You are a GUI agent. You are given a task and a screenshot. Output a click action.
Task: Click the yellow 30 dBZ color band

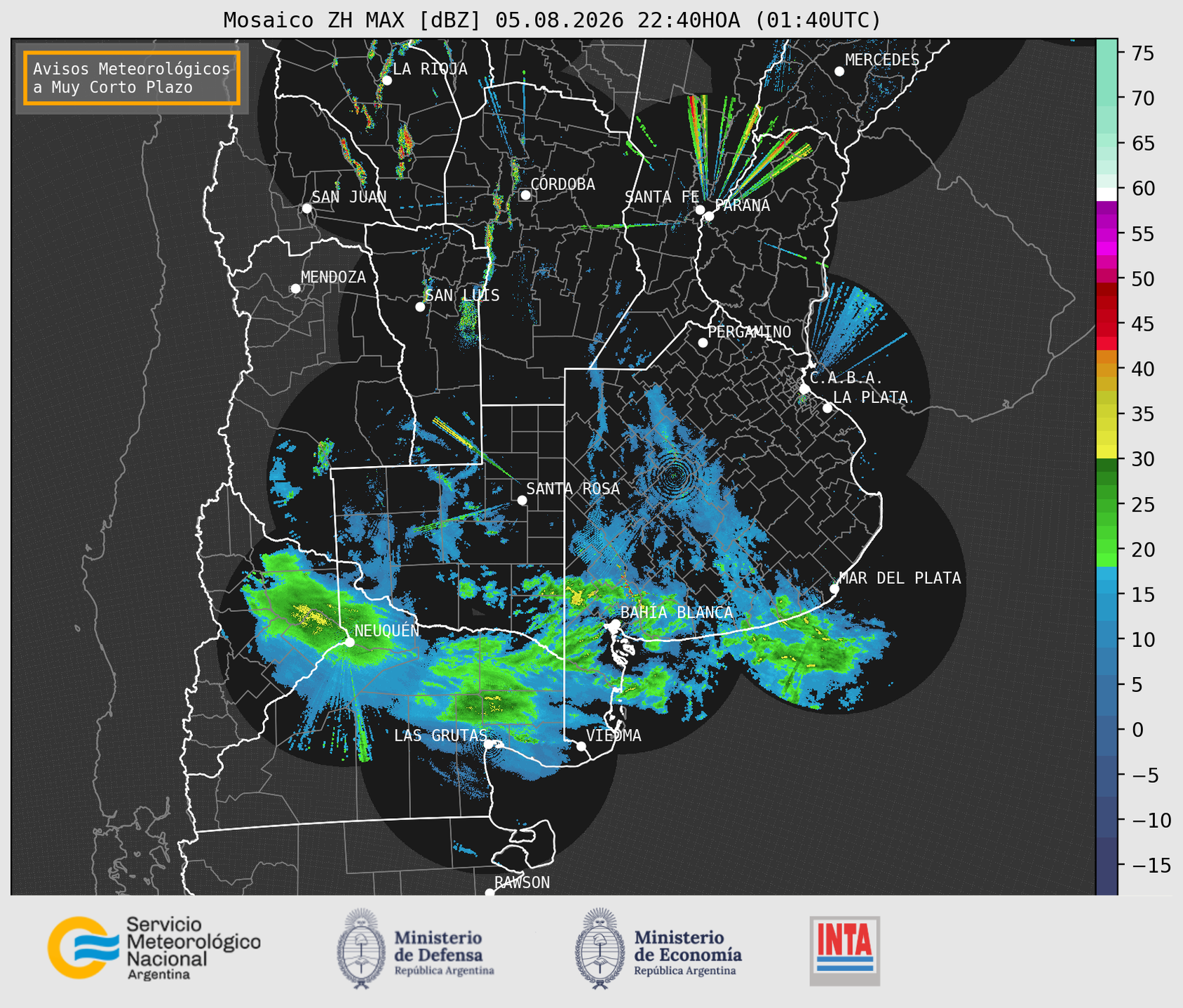tap(1107, 452)
